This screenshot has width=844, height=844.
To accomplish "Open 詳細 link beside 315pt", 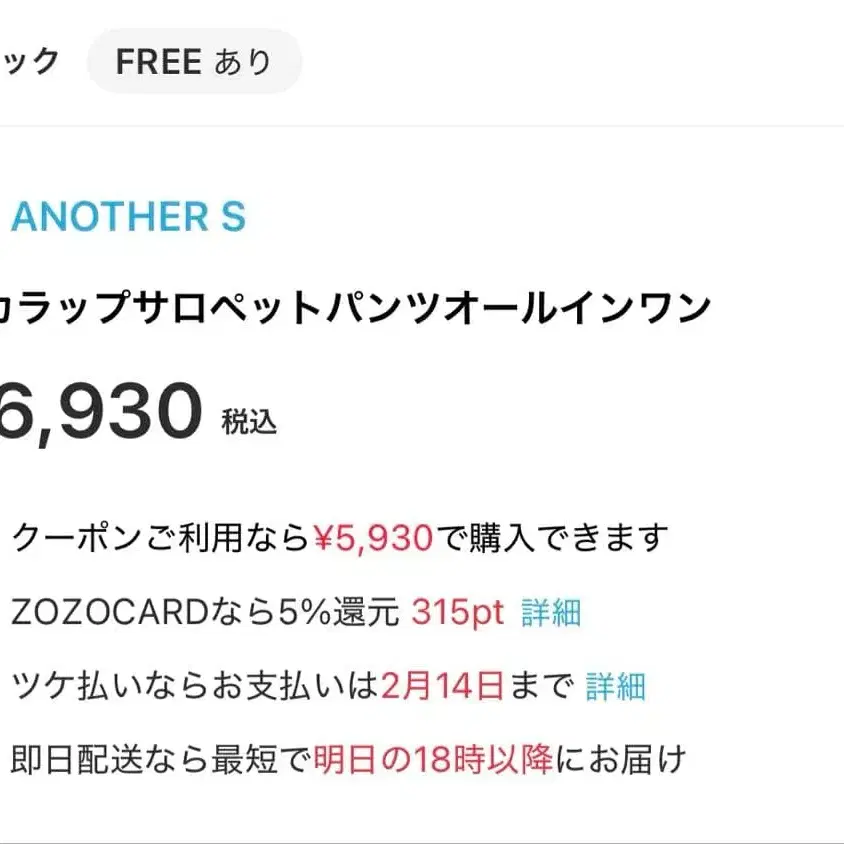I will (551, 612).
